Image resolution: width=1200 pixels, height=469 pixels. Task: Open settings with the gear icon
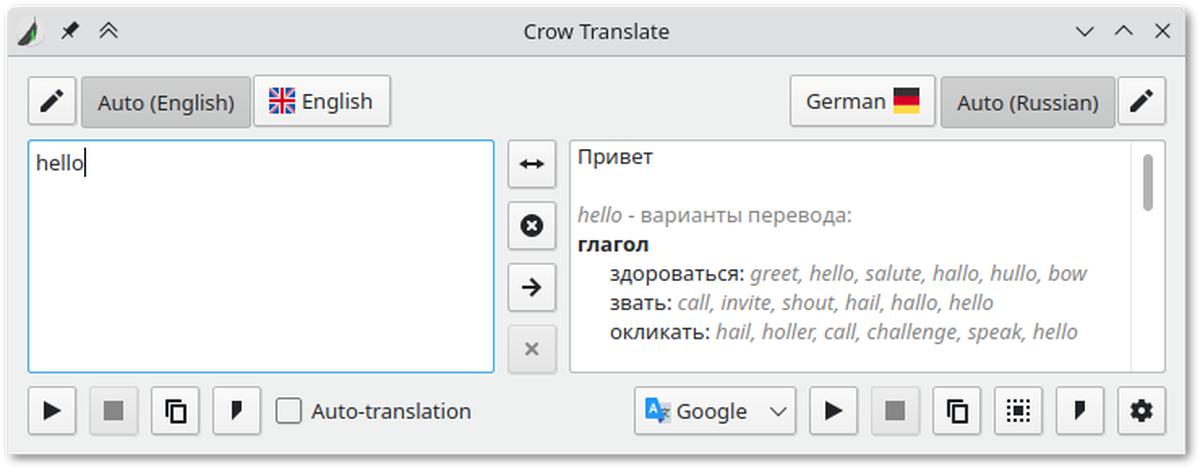pos(1141,411)
